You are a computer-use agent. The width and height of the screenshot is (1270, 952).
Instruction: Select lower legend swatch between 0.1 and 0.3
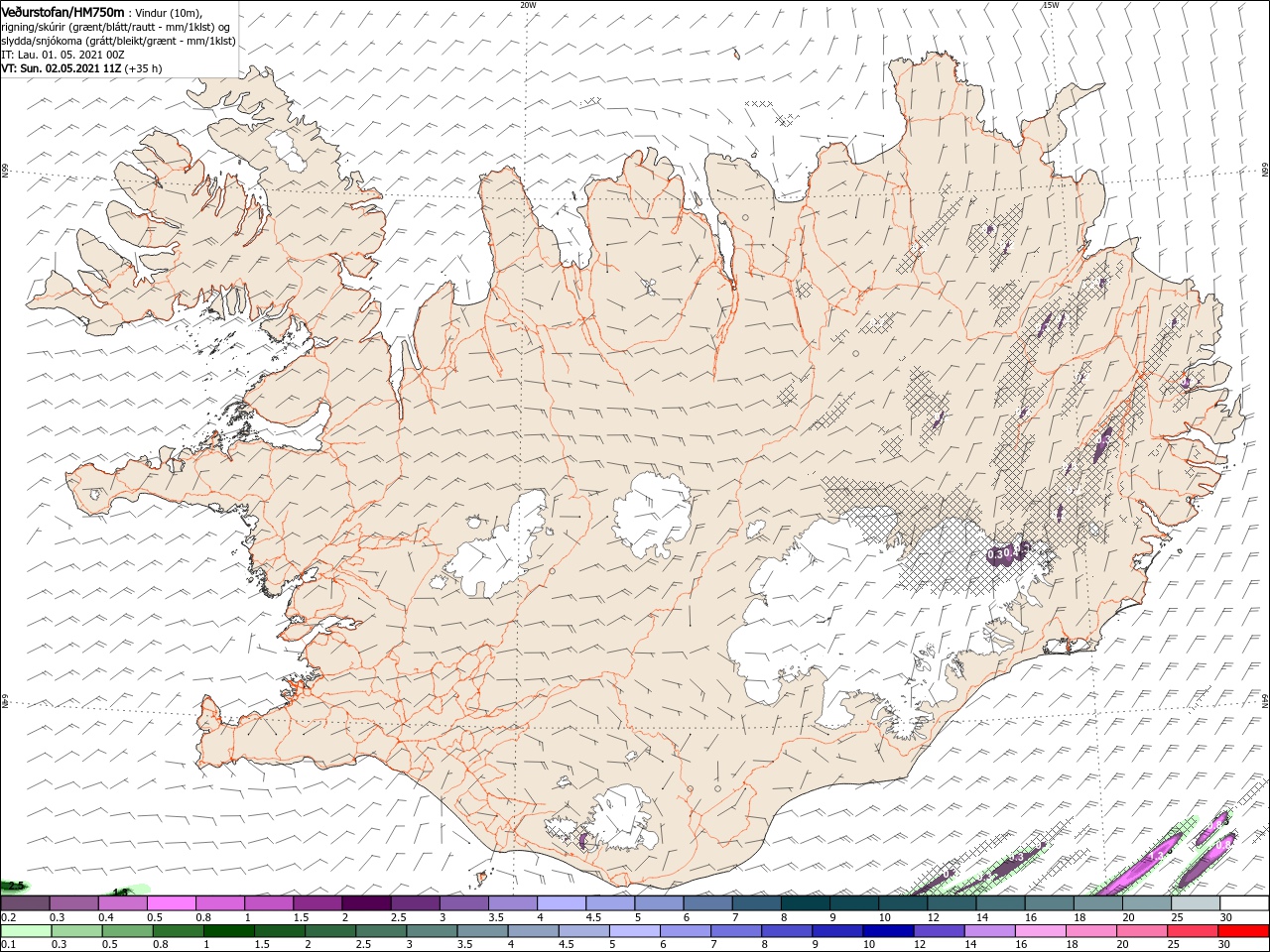26,930
